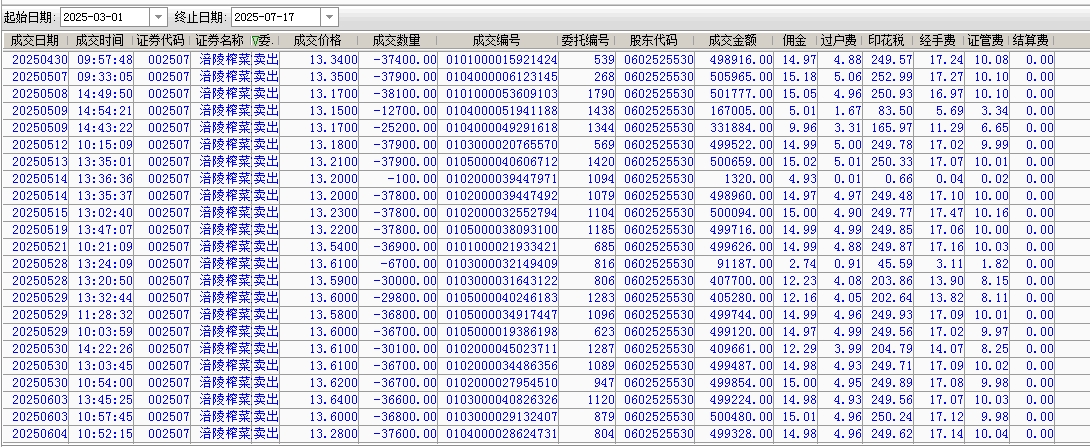
Task: Select amount cell 407700.00
Action: click(x=741, y=280)
